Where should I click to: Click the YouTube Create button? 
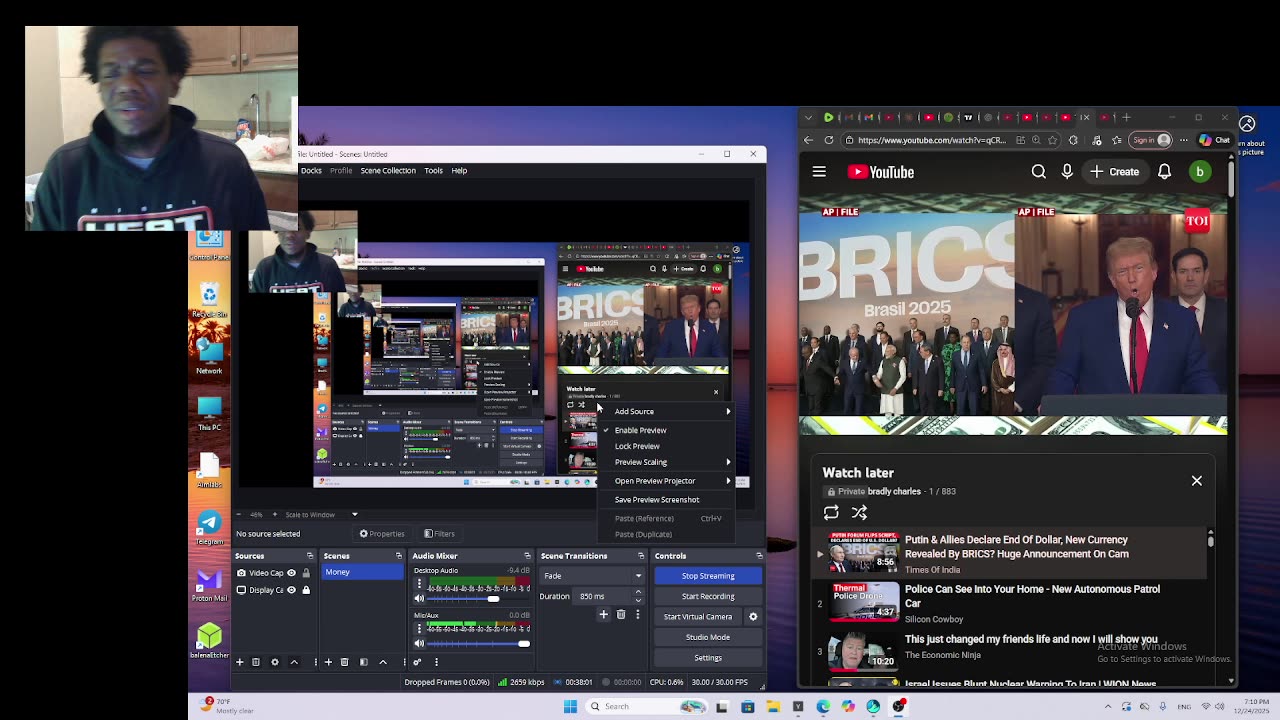click(1115, 172)
